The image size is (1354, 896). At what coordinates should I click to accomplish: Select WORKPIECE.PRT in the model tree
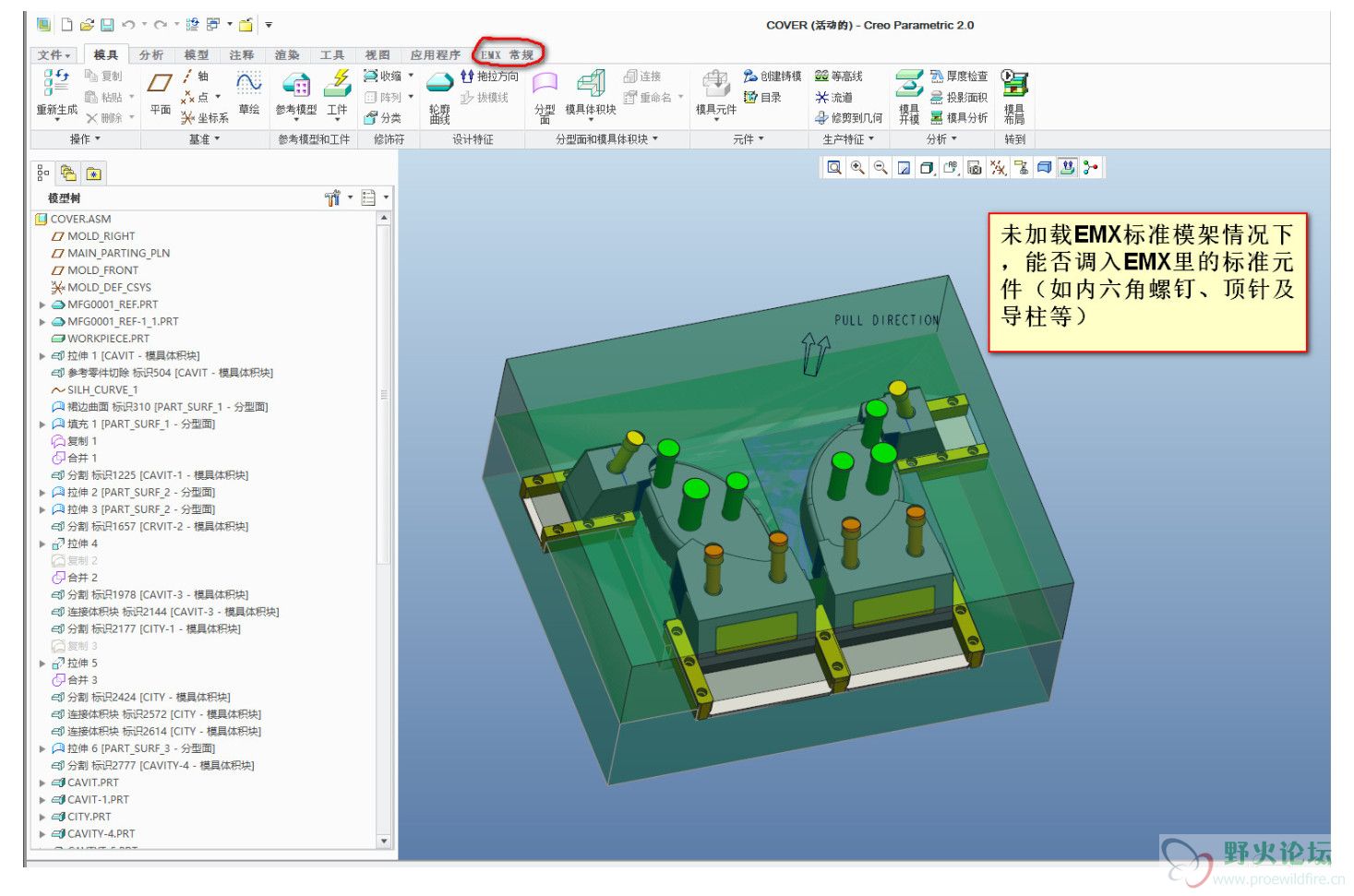(x=100, y=340)
